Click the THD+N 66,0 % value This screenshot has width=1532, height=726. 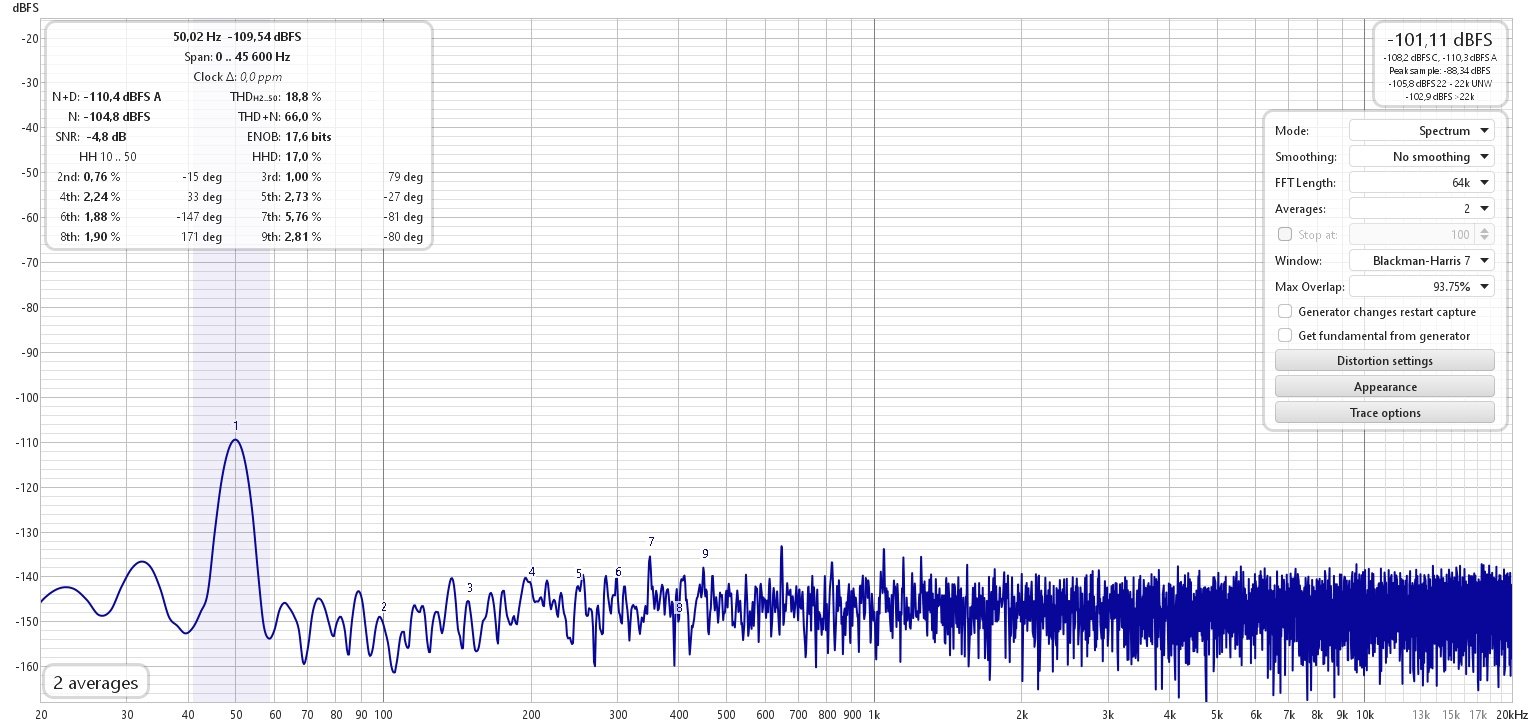[x=304, y=117]
